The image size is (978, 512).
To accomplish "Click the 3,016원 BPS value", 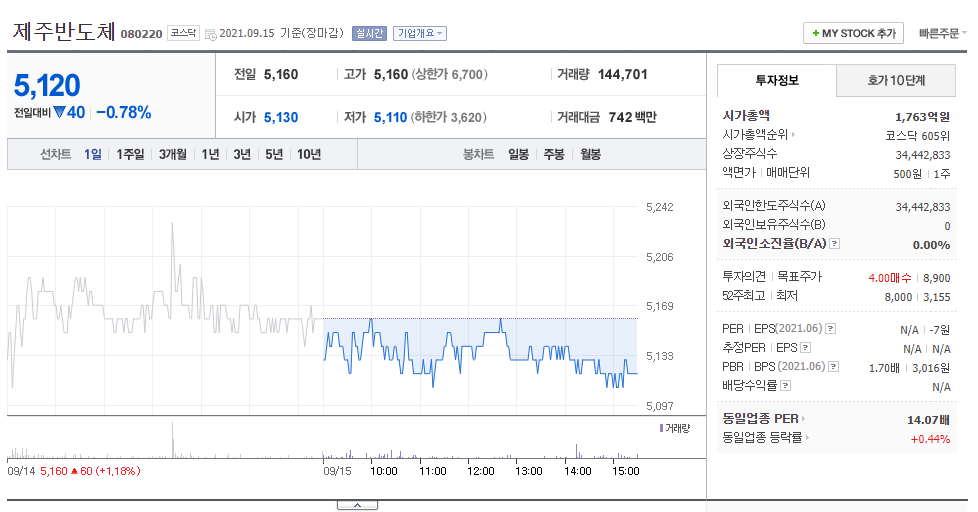I will coord(931,368).
